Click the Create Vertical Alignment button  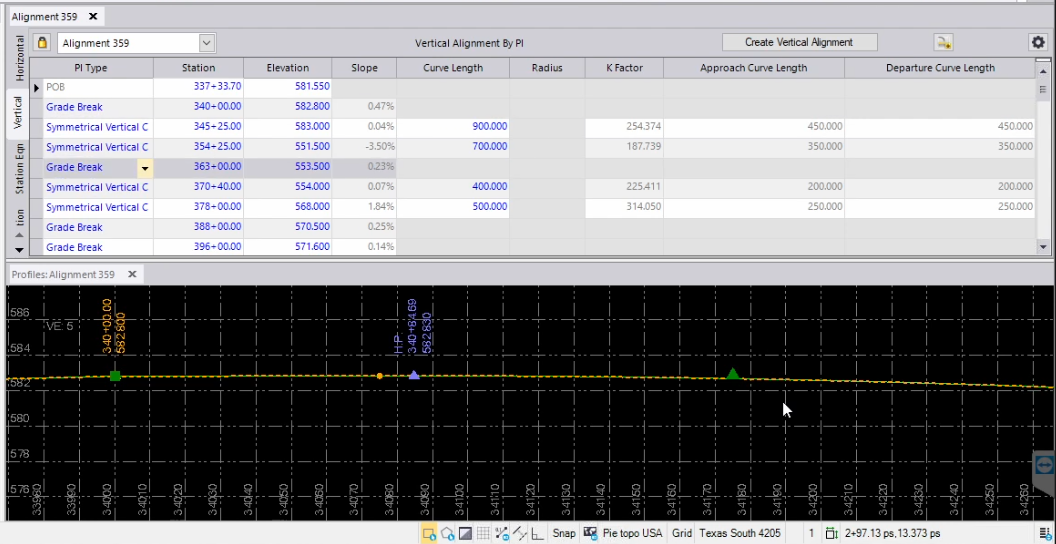click(799, 42)
